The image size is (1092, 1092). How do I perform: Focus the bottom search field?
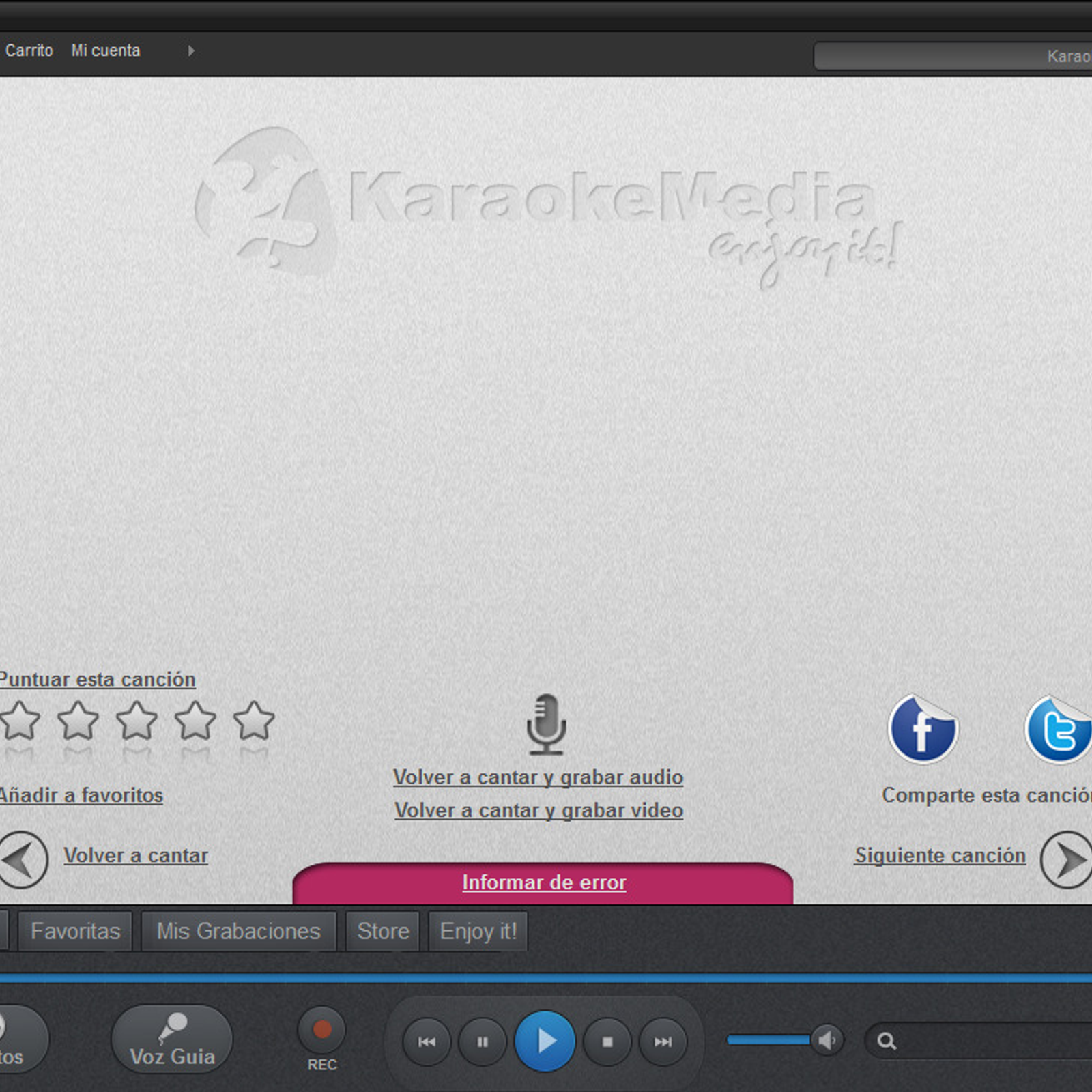[979, 1041]
